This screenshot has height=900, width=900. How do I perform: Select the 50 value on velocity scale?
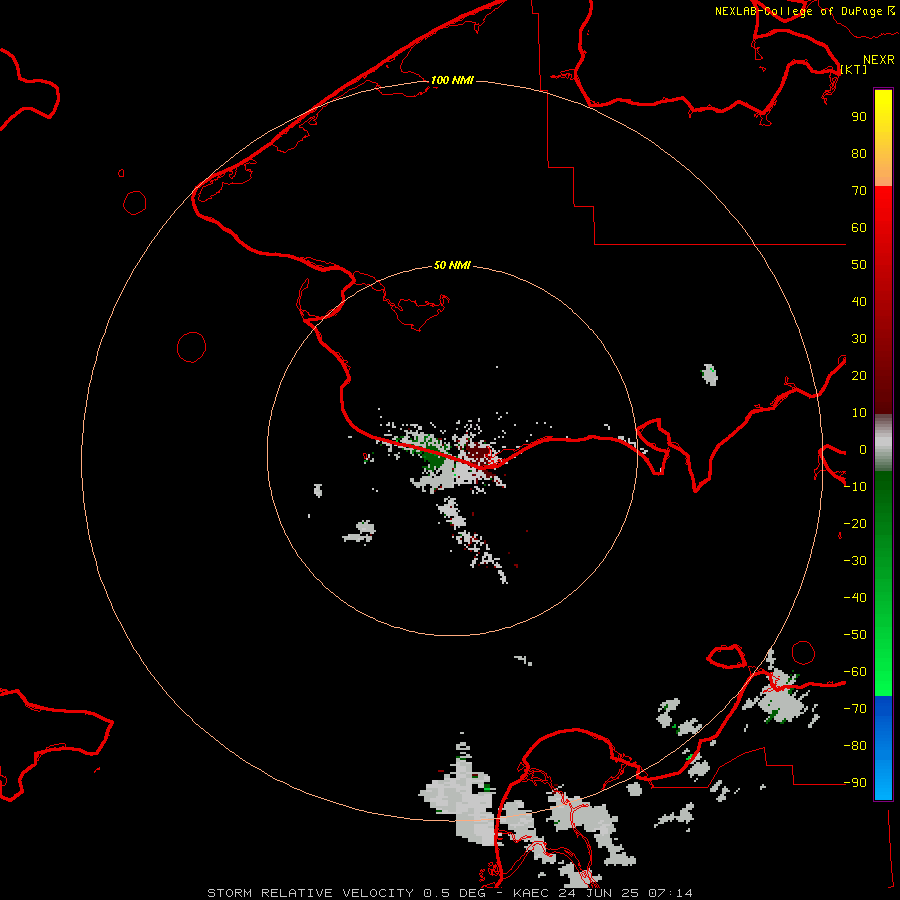(x=859, y=265)
